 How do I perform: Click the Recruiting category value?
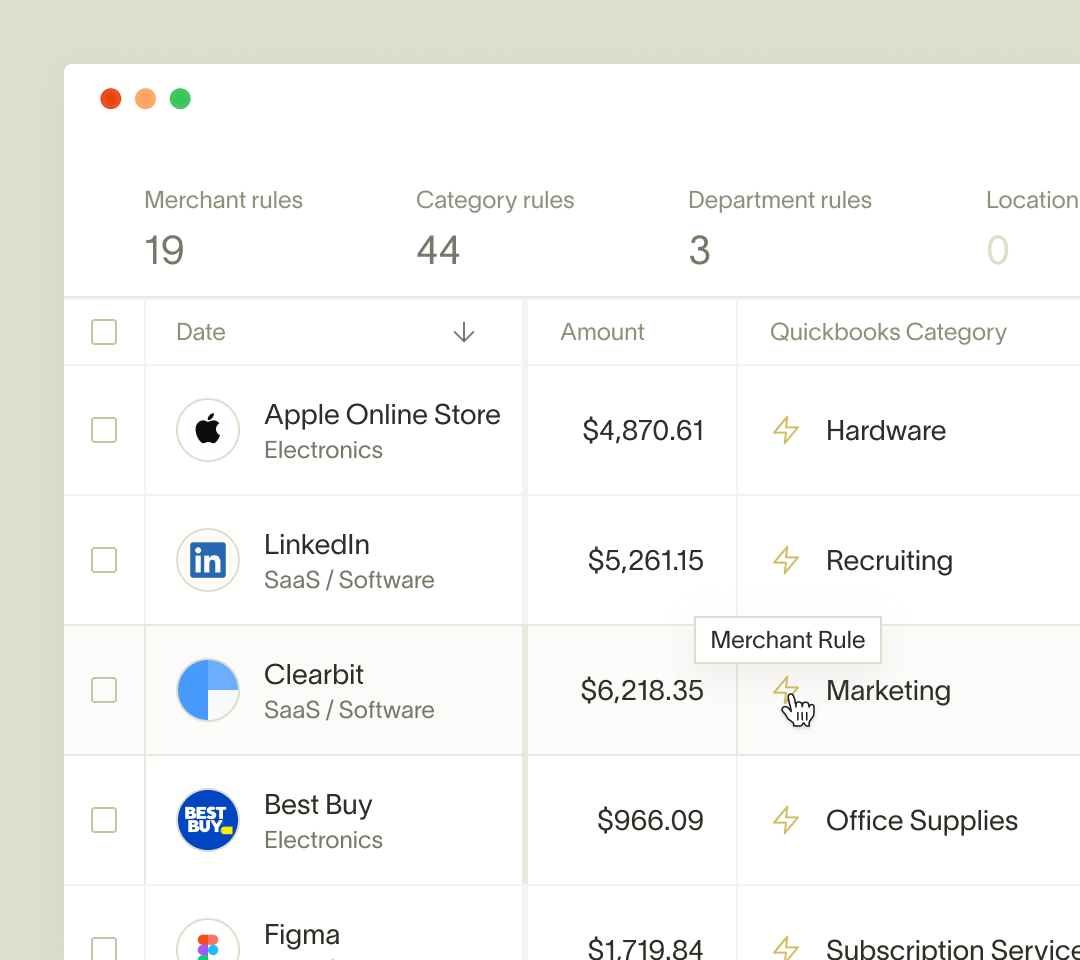coord(889,561)
